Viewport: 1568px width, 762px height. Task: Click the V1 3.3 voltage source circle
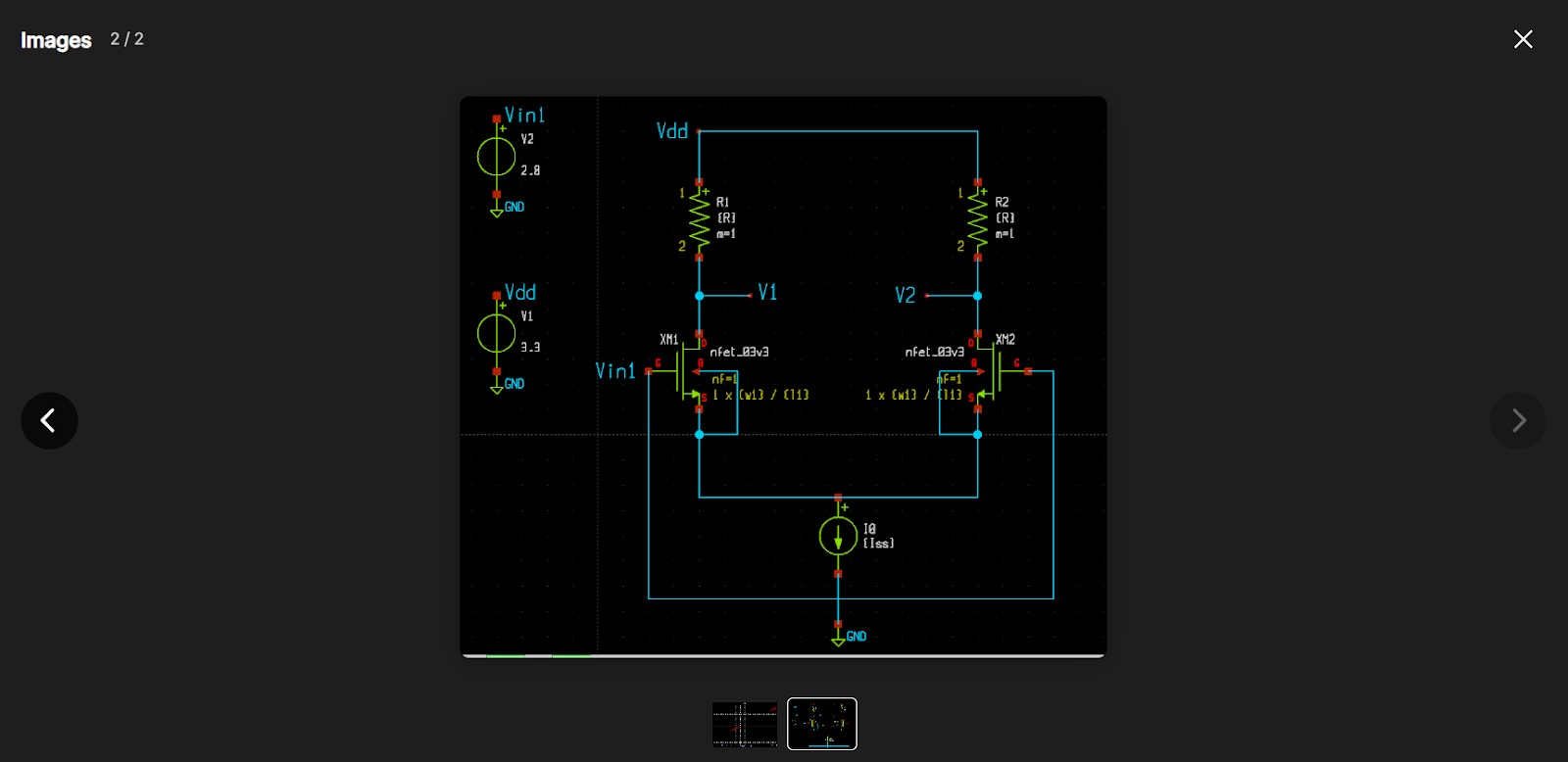496,334
